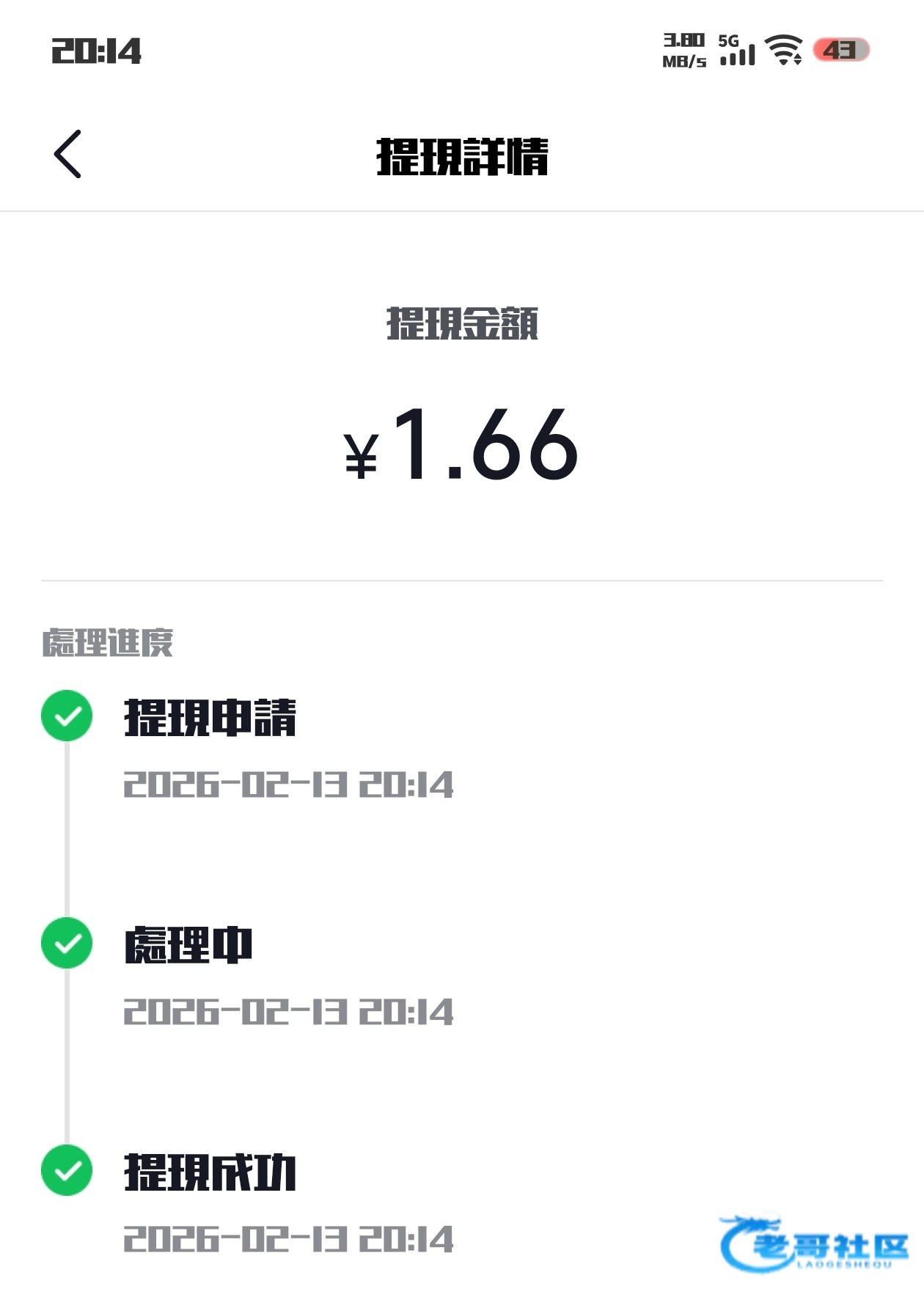This screenshot has height=1297, width=924.
Task: Tap the 5G signal strength bars
Action: pos(737,50)
